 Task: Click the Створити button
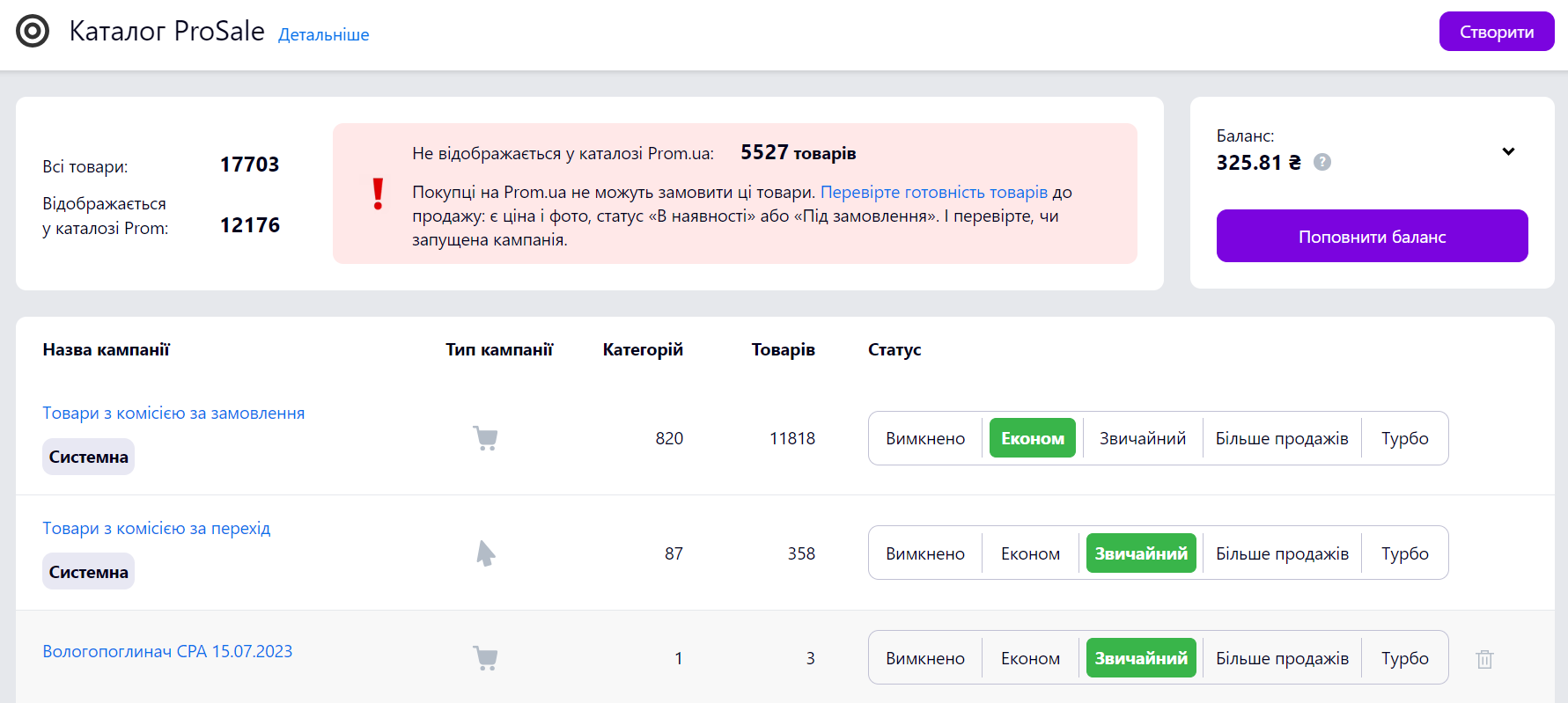[1497, 32]
